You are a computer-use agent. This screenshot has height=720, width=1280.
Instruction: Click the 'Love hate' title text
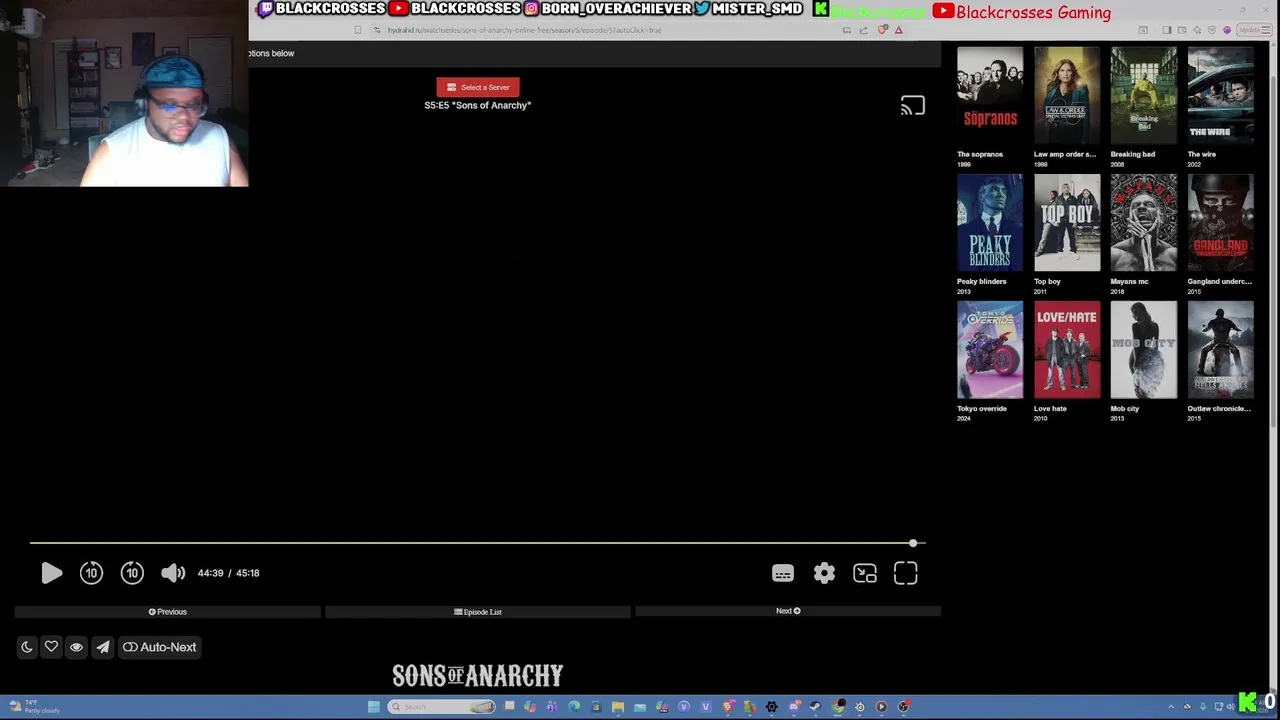click(1050, 408)
